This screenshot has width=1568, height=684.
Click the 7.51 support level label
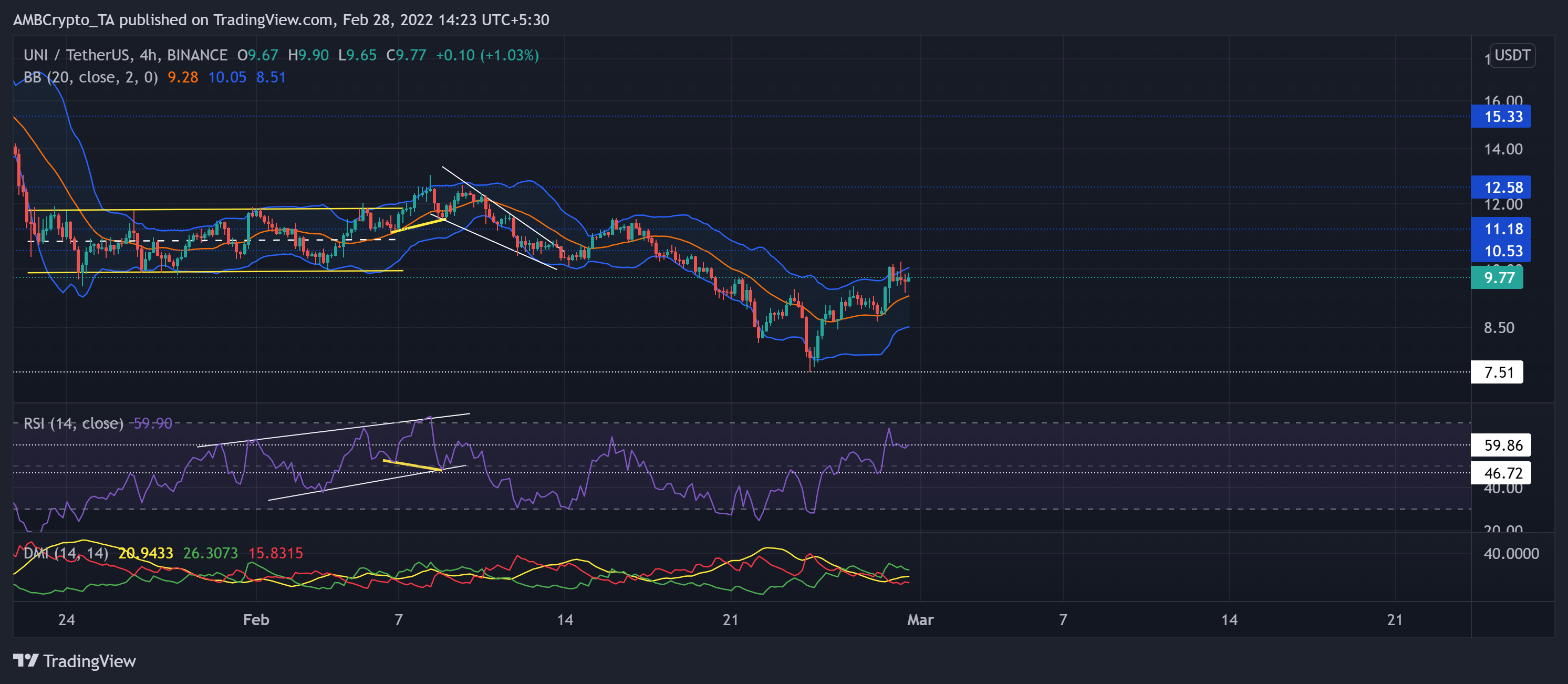tap(1497, 372)
